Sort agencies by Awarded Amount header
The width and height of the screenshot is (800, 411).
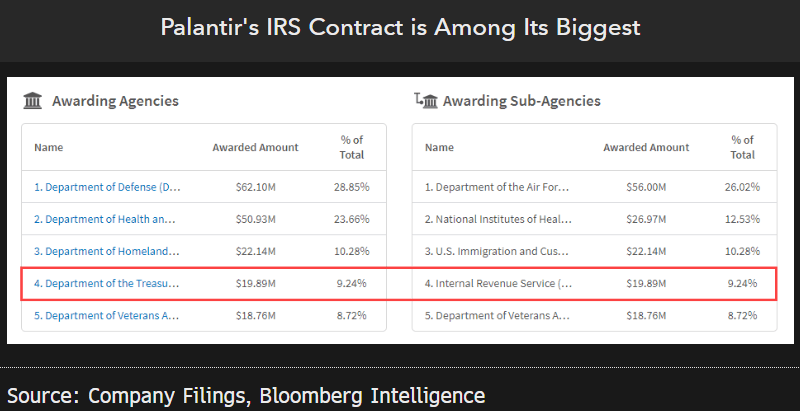pyautogui.click(x=255, y=148)
